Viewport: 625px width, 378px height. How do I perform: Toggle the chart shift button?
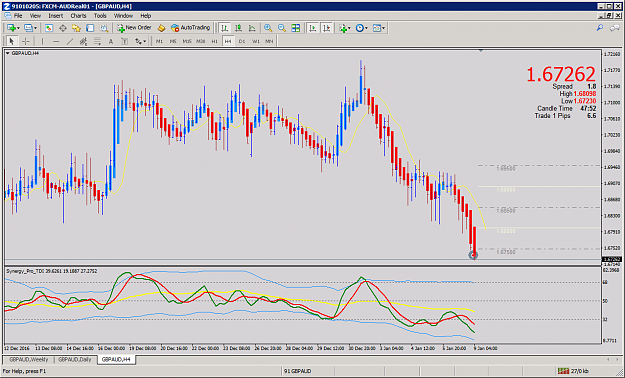coord(326,28)
